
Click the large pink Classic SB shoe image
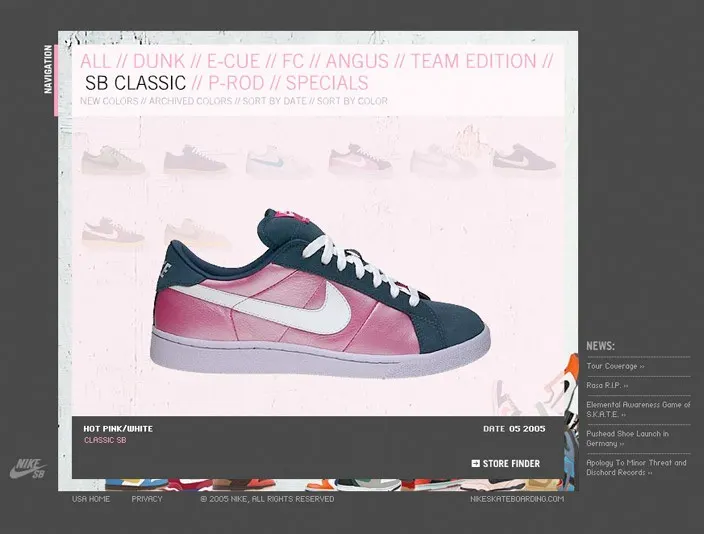click(x=320, y=293)
